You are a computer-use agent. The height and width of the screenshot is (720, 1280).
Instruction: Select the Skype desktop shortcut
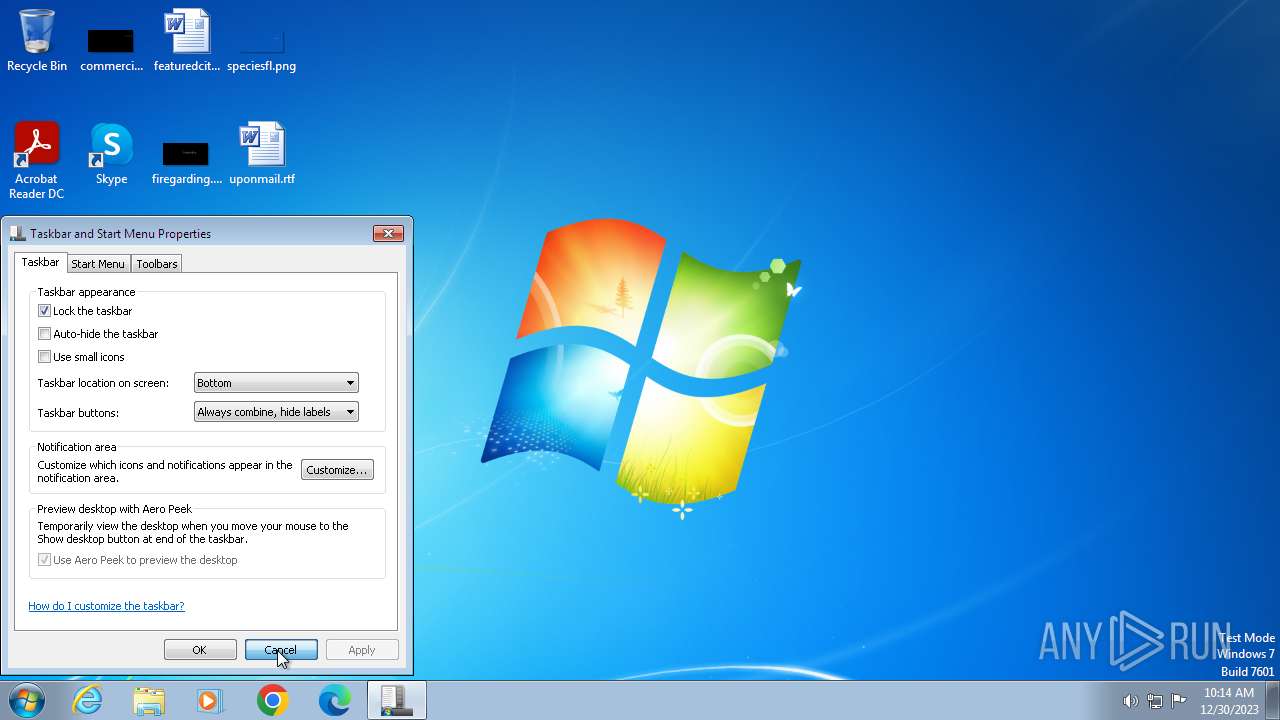coord(111,153)
